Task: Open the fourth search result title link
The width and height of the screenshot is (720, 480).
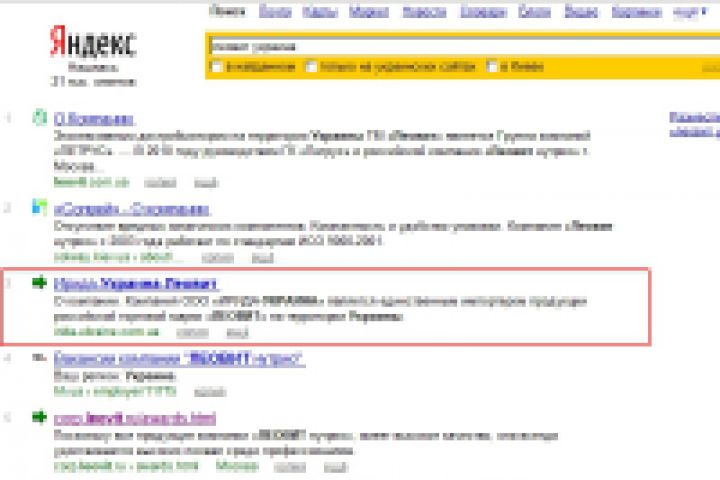Action: pos(179,359)
